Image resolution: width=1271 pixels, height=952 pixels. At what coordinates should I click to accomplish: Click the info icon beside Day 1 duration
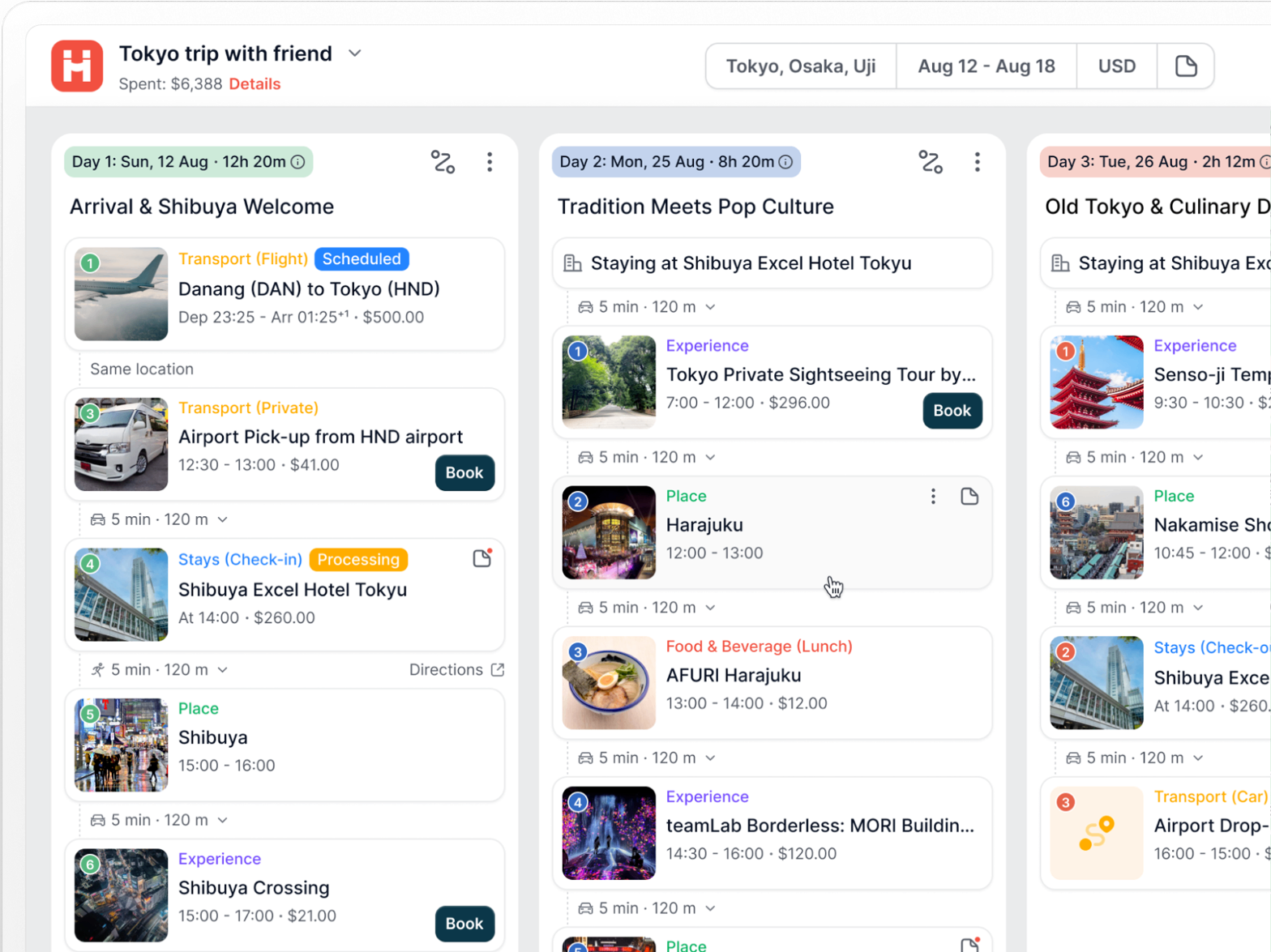298,162
